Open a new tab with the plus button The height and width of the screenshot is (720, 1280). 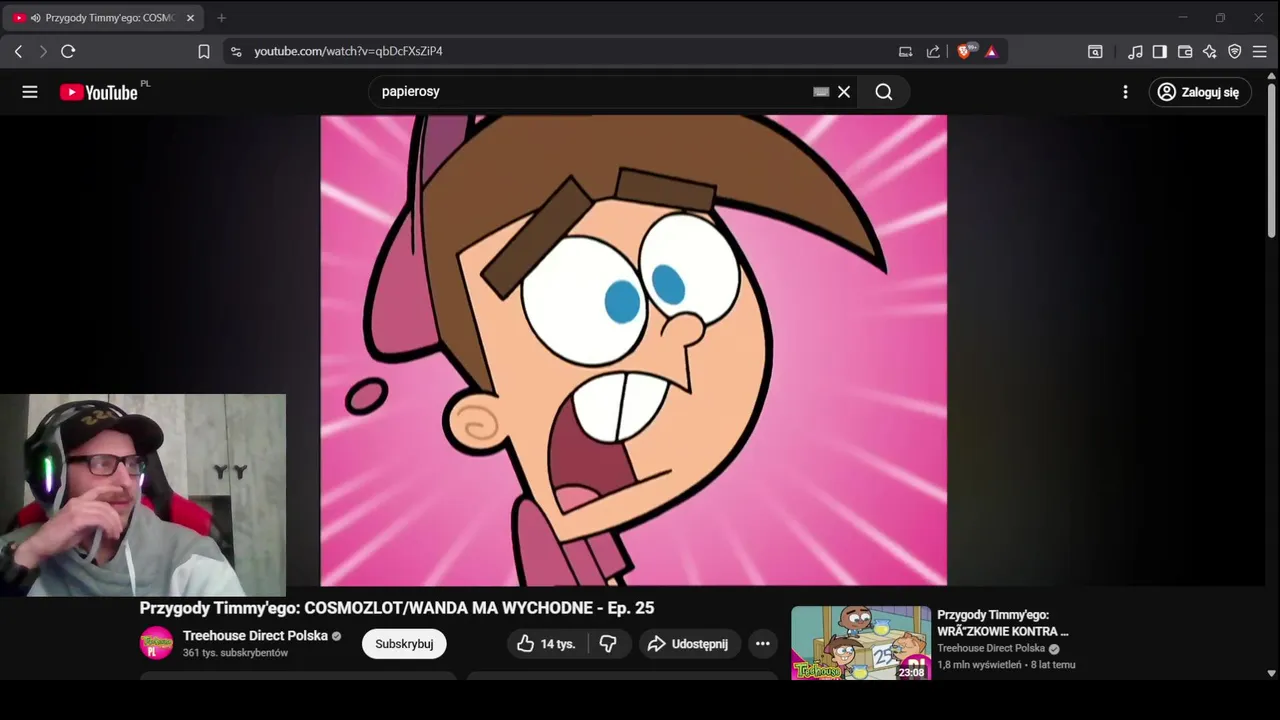(x=221, y=18)
